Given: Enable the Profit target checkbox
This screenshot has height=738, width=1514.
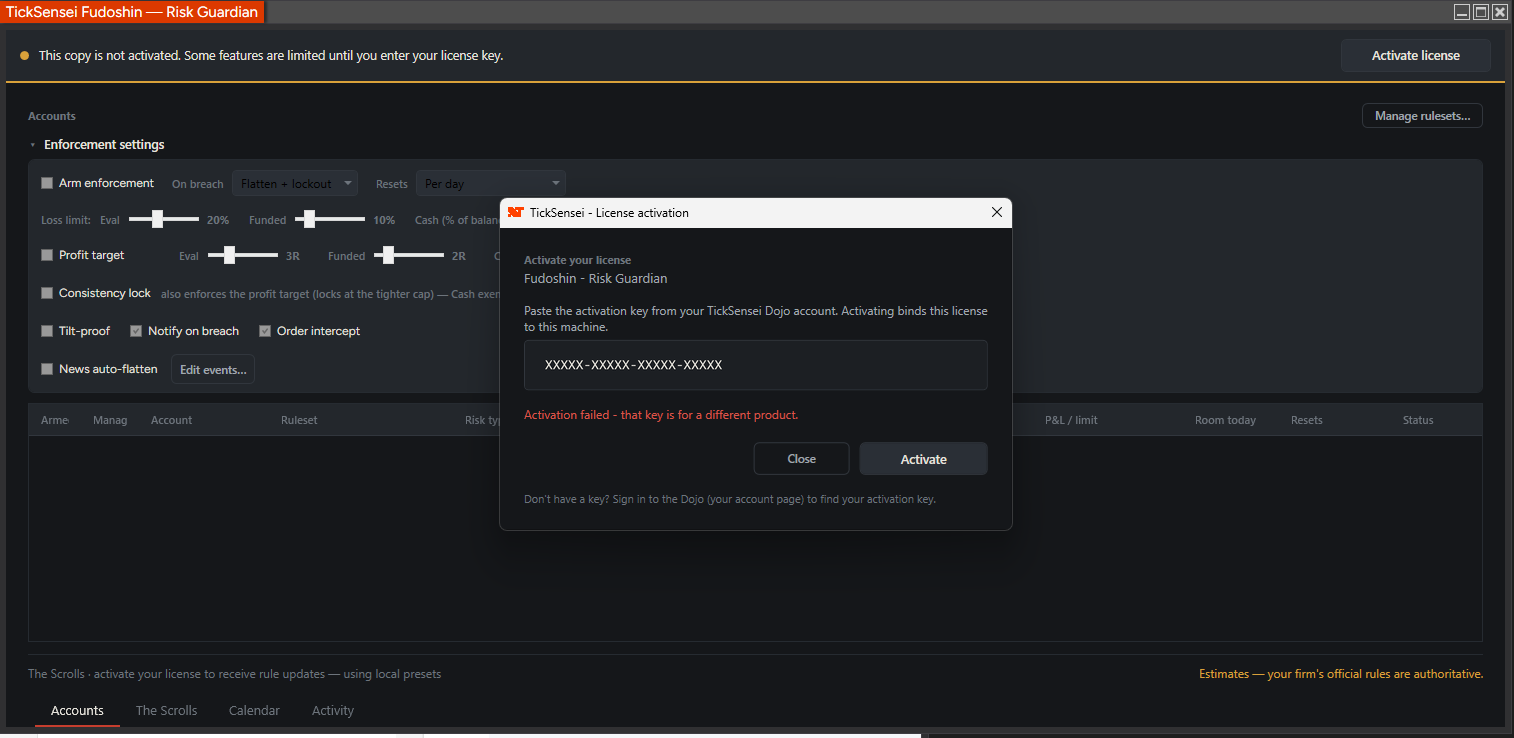Looking at the screenshot, I should 47,255.
